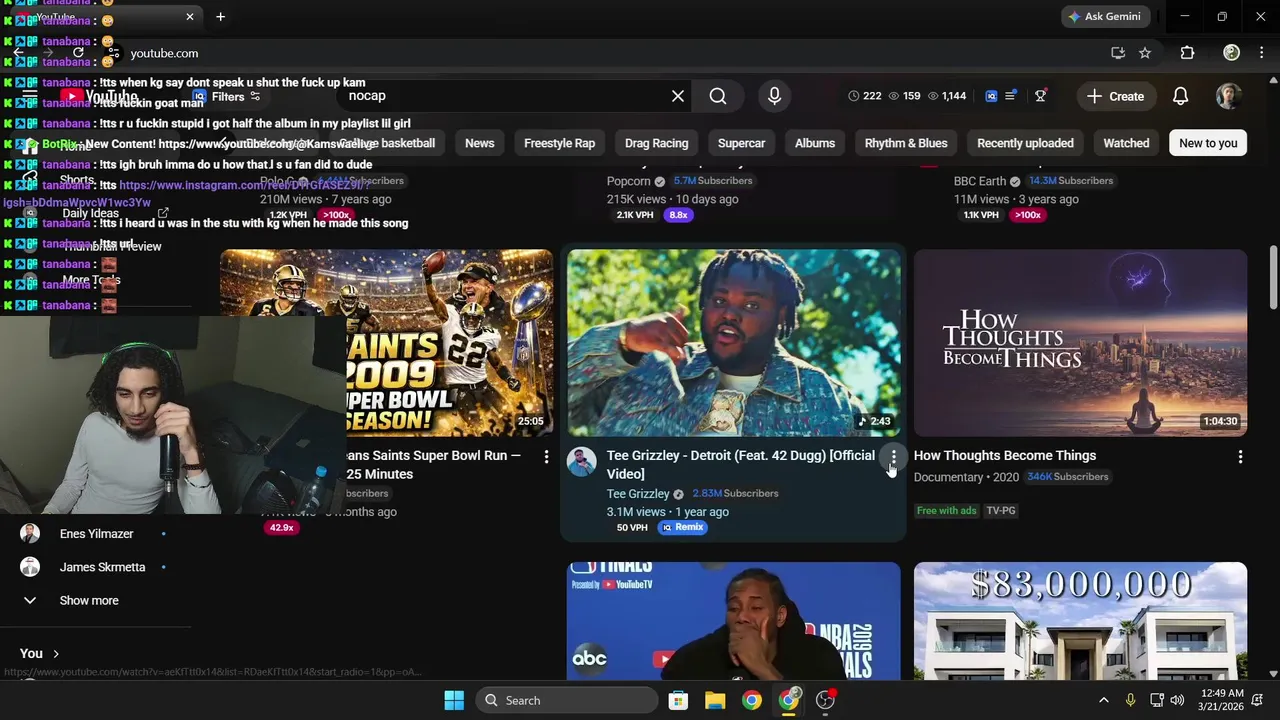Open the BBC Earth channel link

point(980,181)
